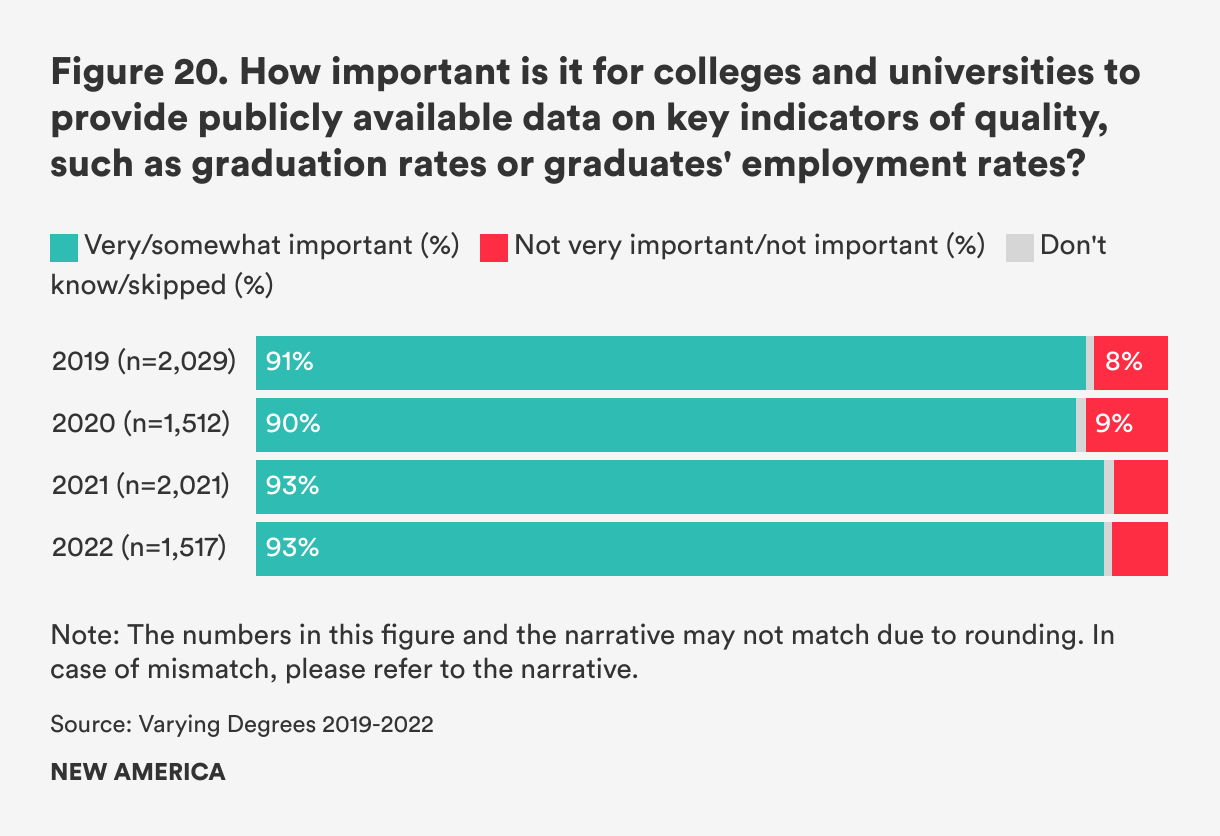This screenshot has width=1220, height=836.
Task: Click the unlabeled red segment in 2022 row
Action: tap(1140, 549)
